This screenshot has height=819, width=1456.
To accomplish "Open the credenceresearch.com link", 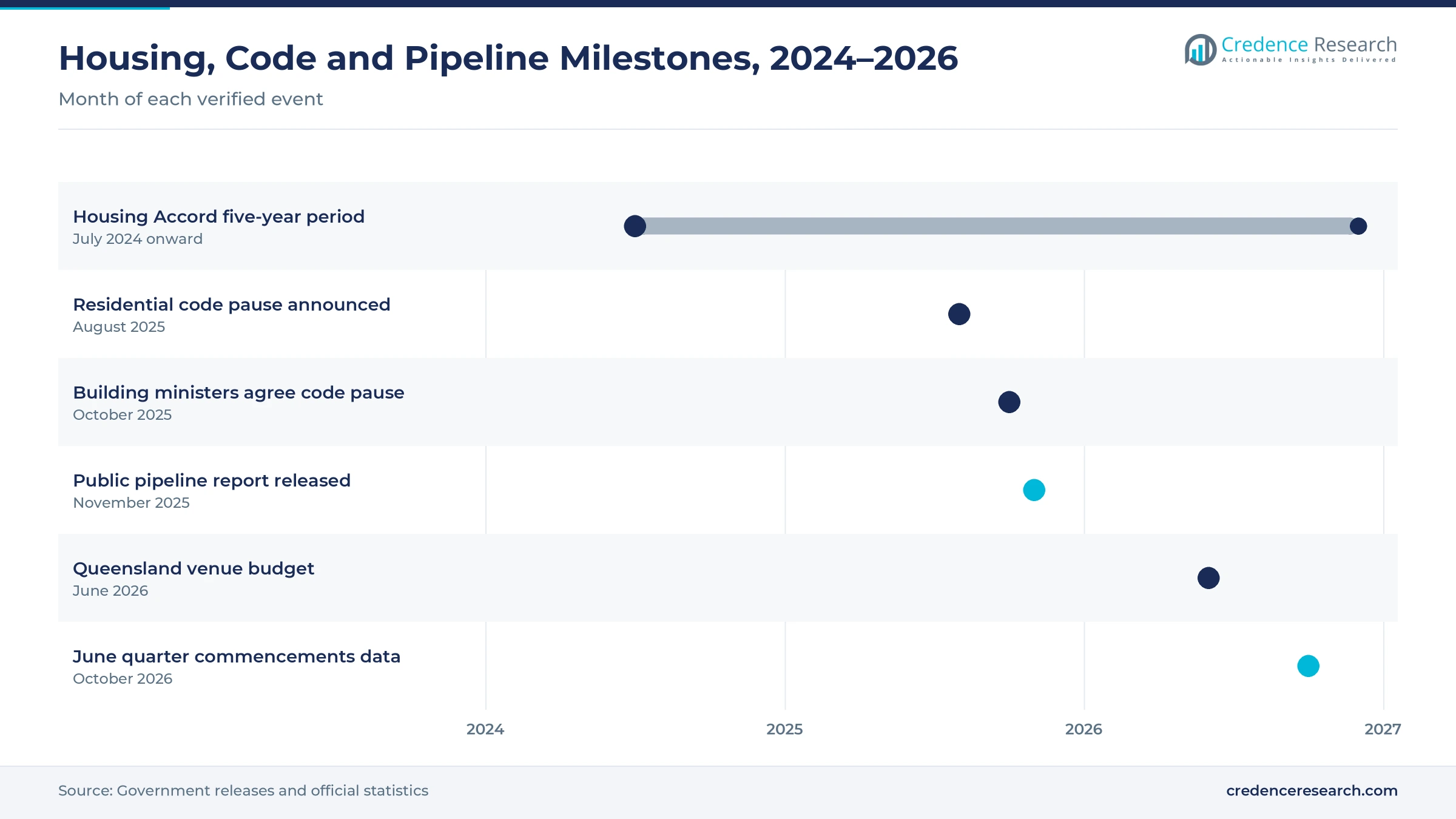I will pos(1312,790).
